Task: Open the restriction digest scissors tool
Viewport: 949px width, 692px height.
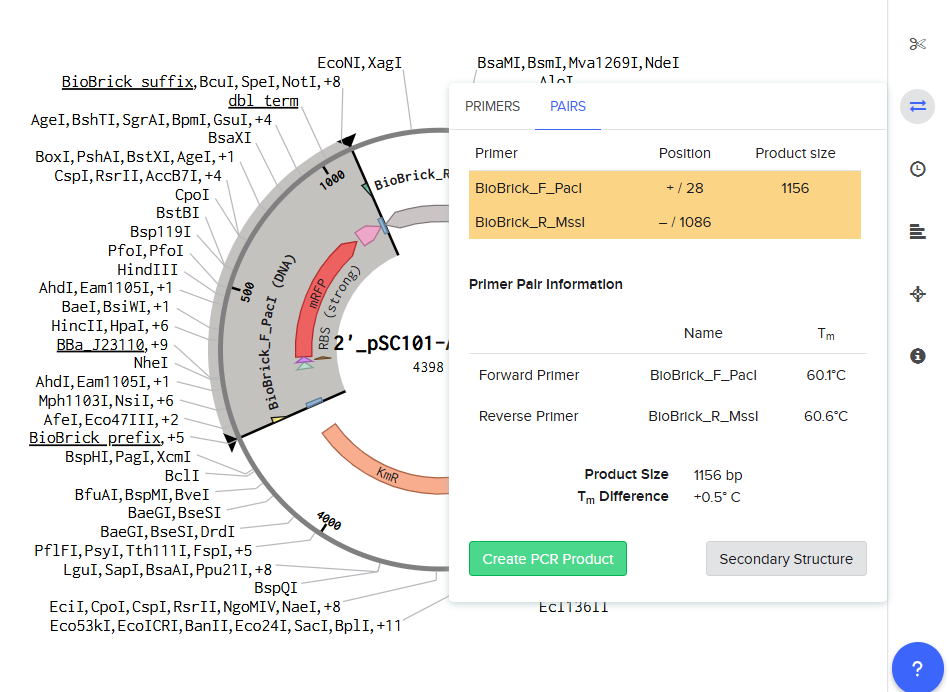Action: [917, 44]
